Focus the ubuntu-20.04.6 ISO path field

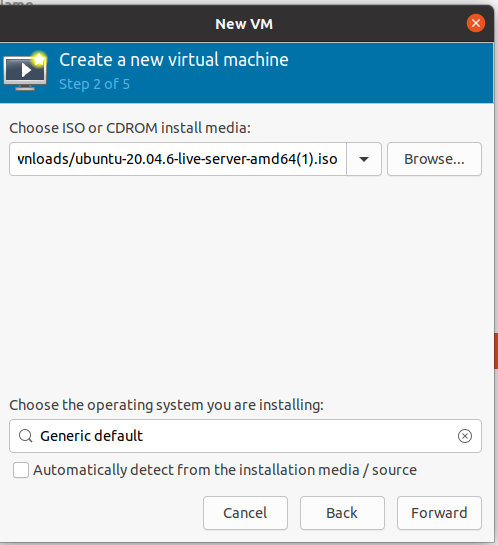coord(178,159)
